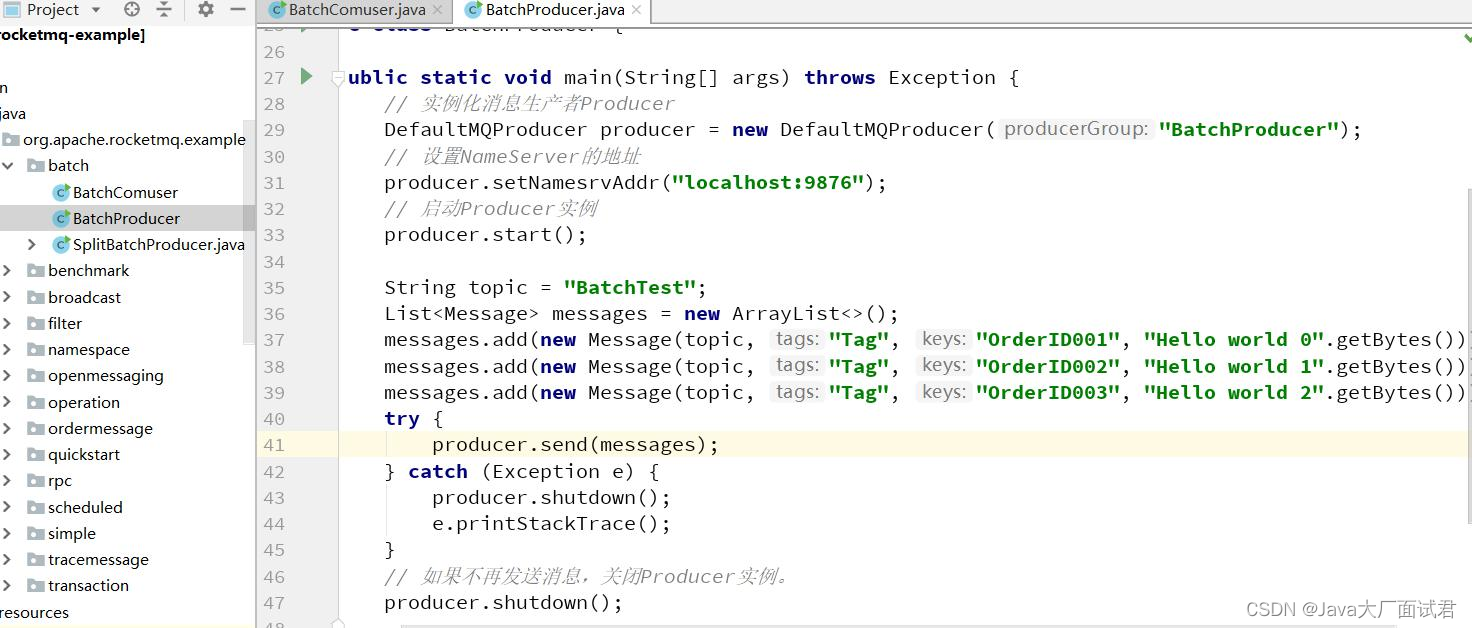
Task: Click "BatchTest" string on line 35
Action: 629,288
